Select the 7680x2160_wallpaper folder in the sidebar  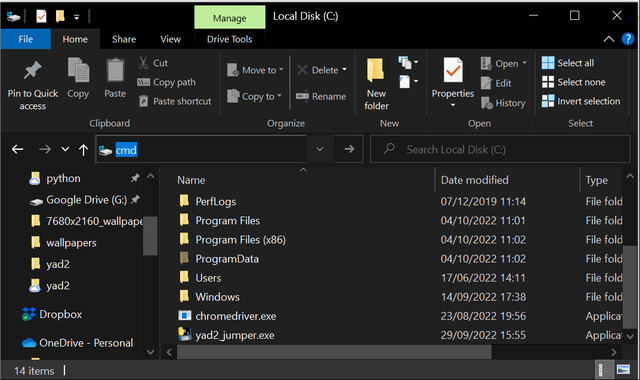coord(87,221)
